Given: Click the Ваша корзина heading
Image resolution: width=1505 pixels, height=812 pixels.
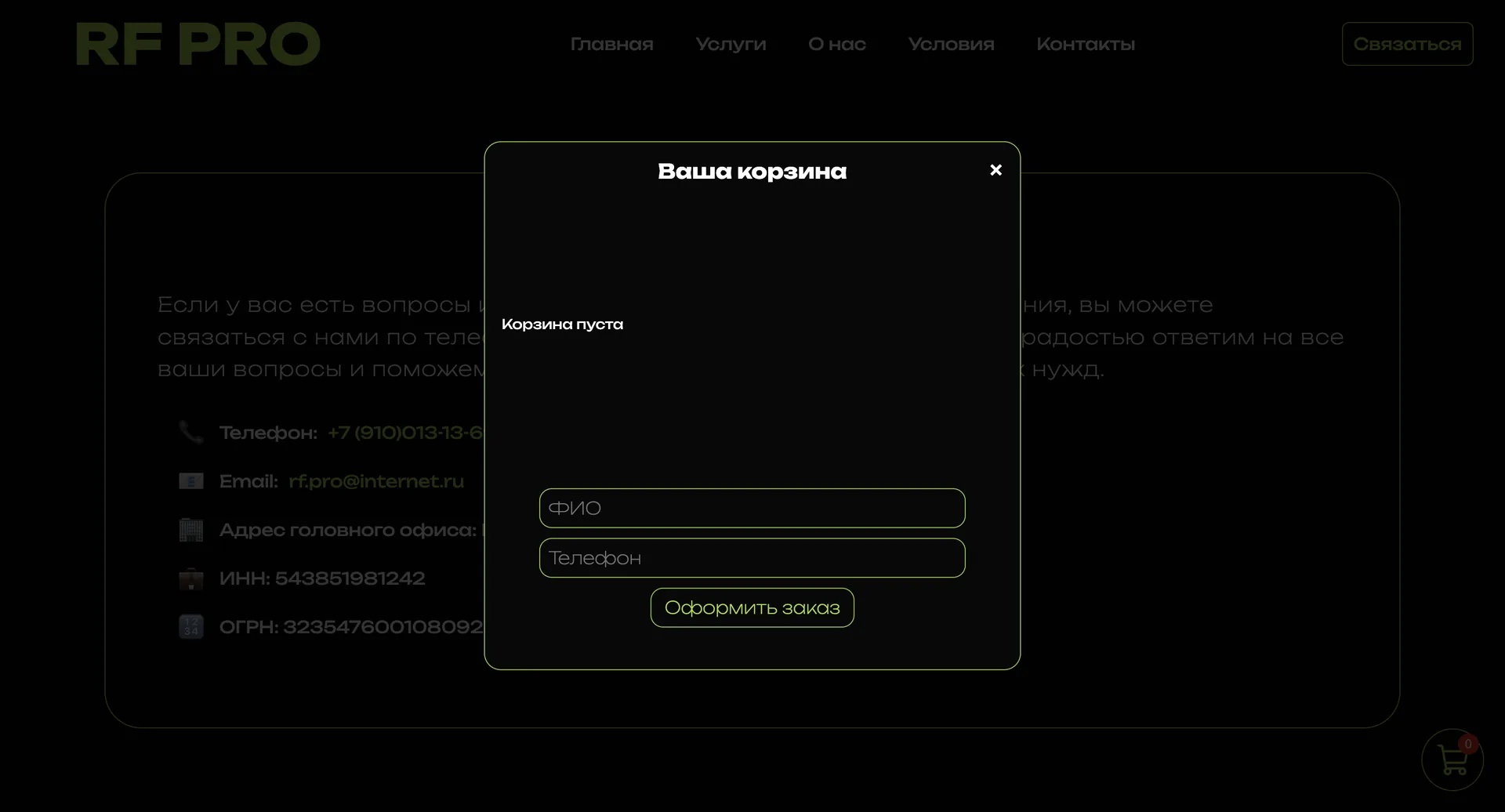Looking at the screenshot, I should tap(752, 172).
